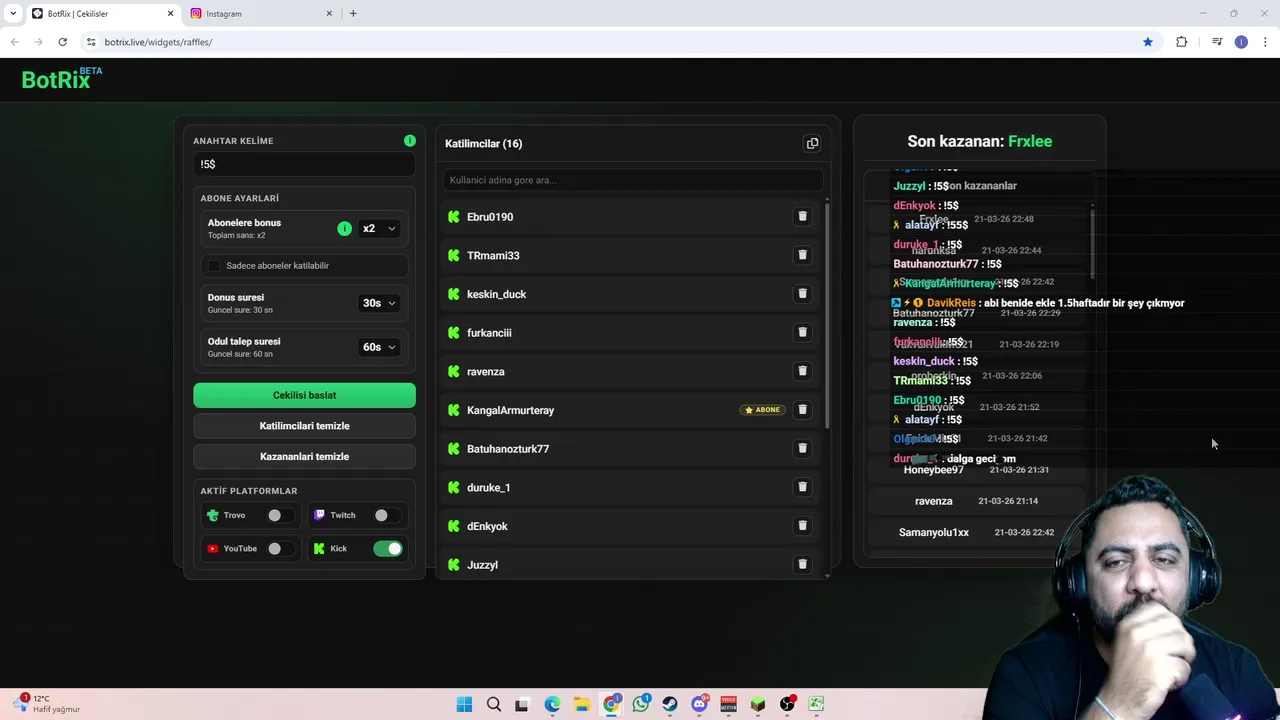Click the Honeybee97 winner entry

coord(976,470)
